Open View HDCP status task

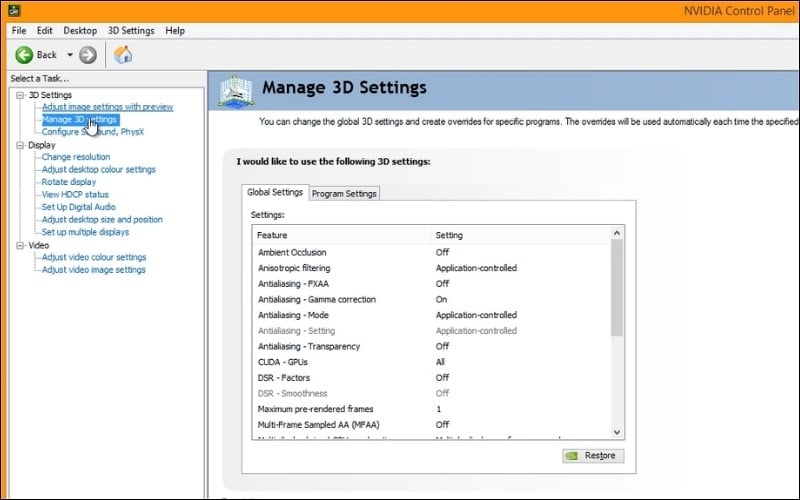click(x=76, y=194)
